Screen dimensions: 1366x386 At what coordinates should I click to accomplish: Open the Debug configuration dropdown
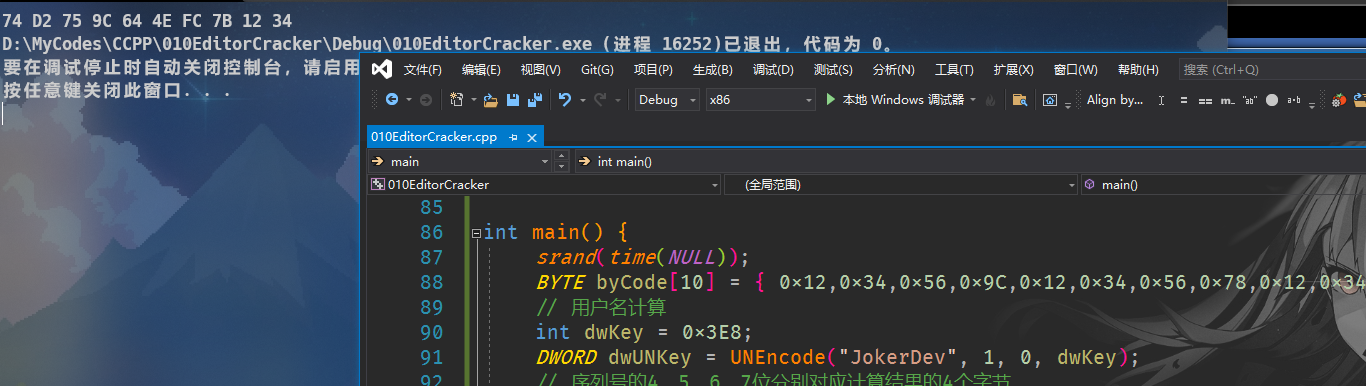[668, 100]
